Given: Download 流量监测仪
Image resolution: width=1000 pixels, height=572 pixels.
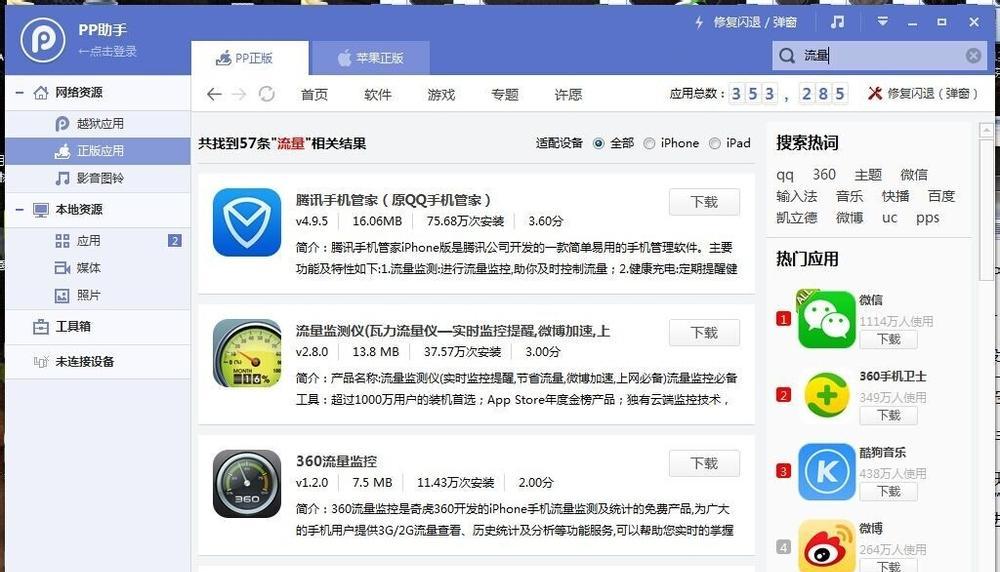Looking at the screenshot, I should pos(704,333).
